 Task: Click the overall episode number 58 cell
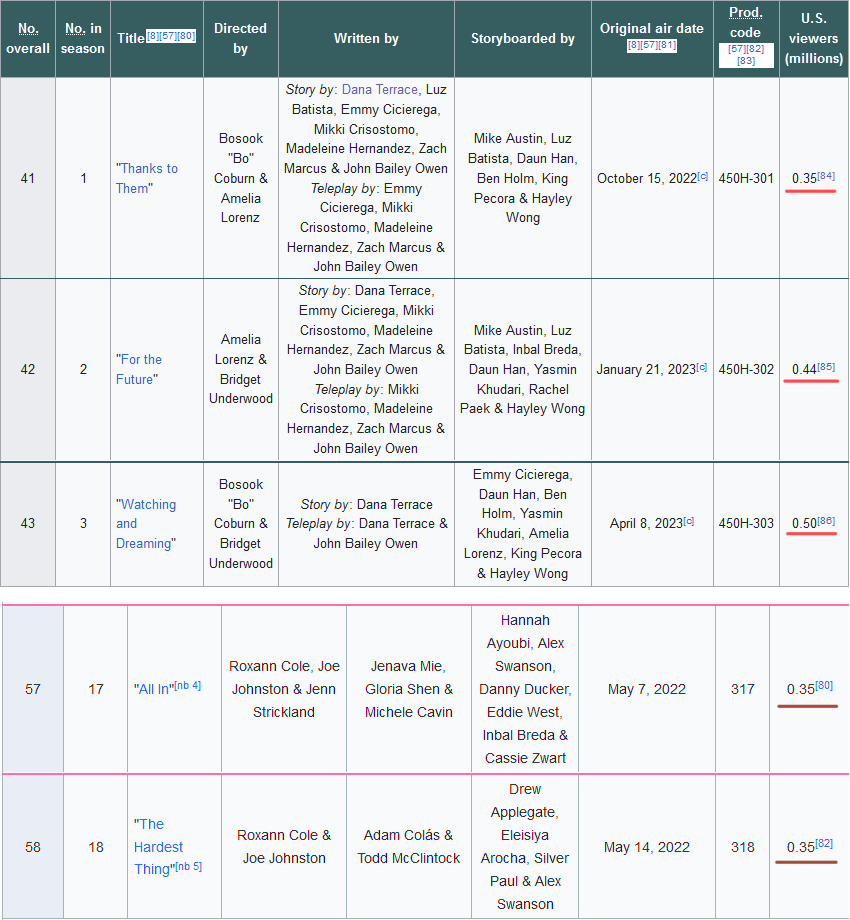(33, 847)
